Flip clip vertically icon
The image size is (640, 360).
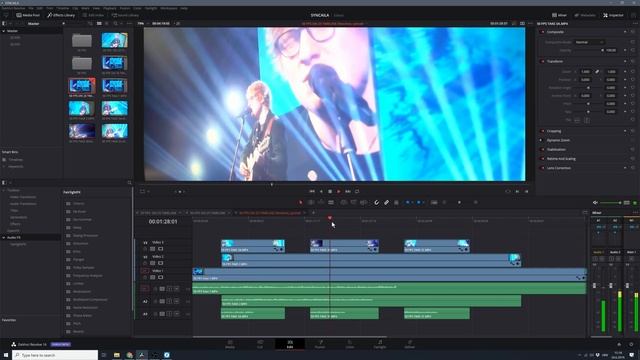pos(587,120)
